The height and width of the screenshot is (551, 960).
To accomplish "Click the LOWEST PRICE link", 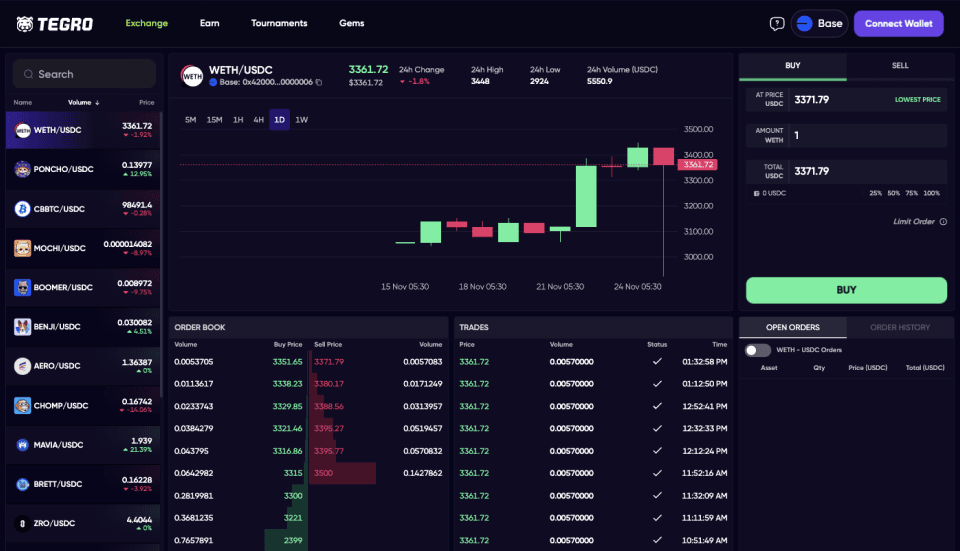I will click(917, 100).
